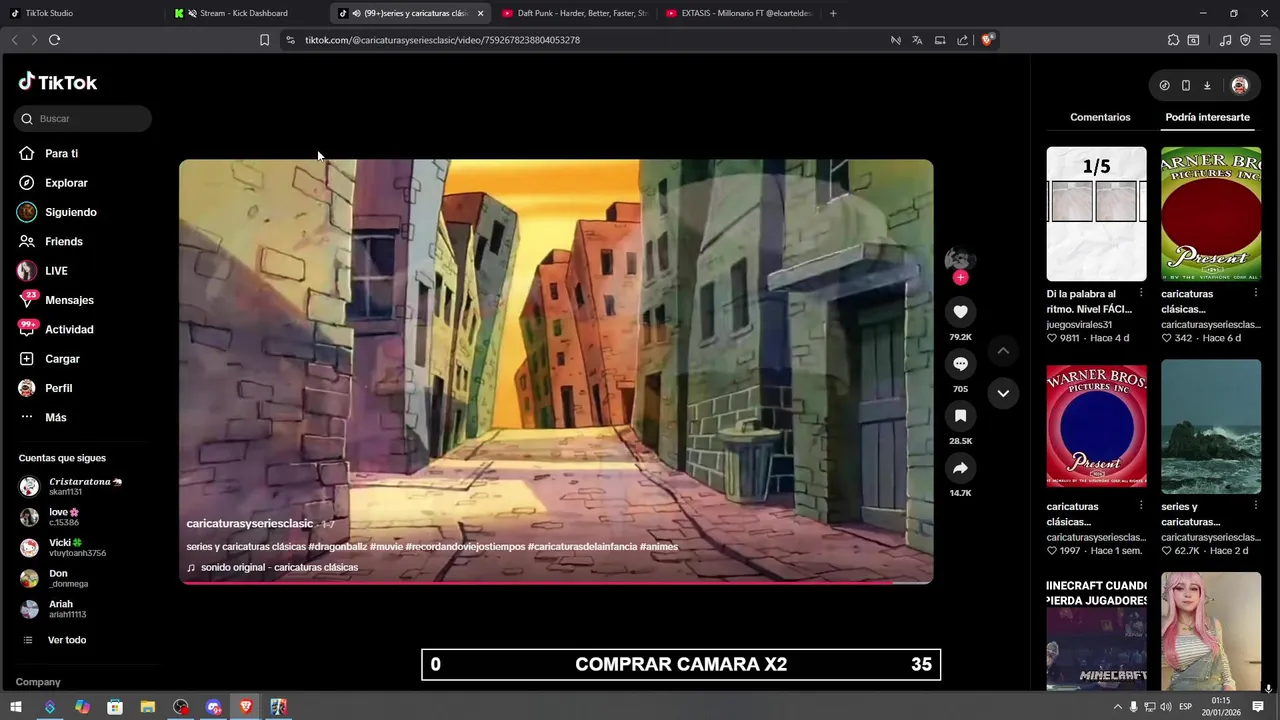Click download desktop app icon
The height and width of the screenshot is (720, 1280).
1207,86
